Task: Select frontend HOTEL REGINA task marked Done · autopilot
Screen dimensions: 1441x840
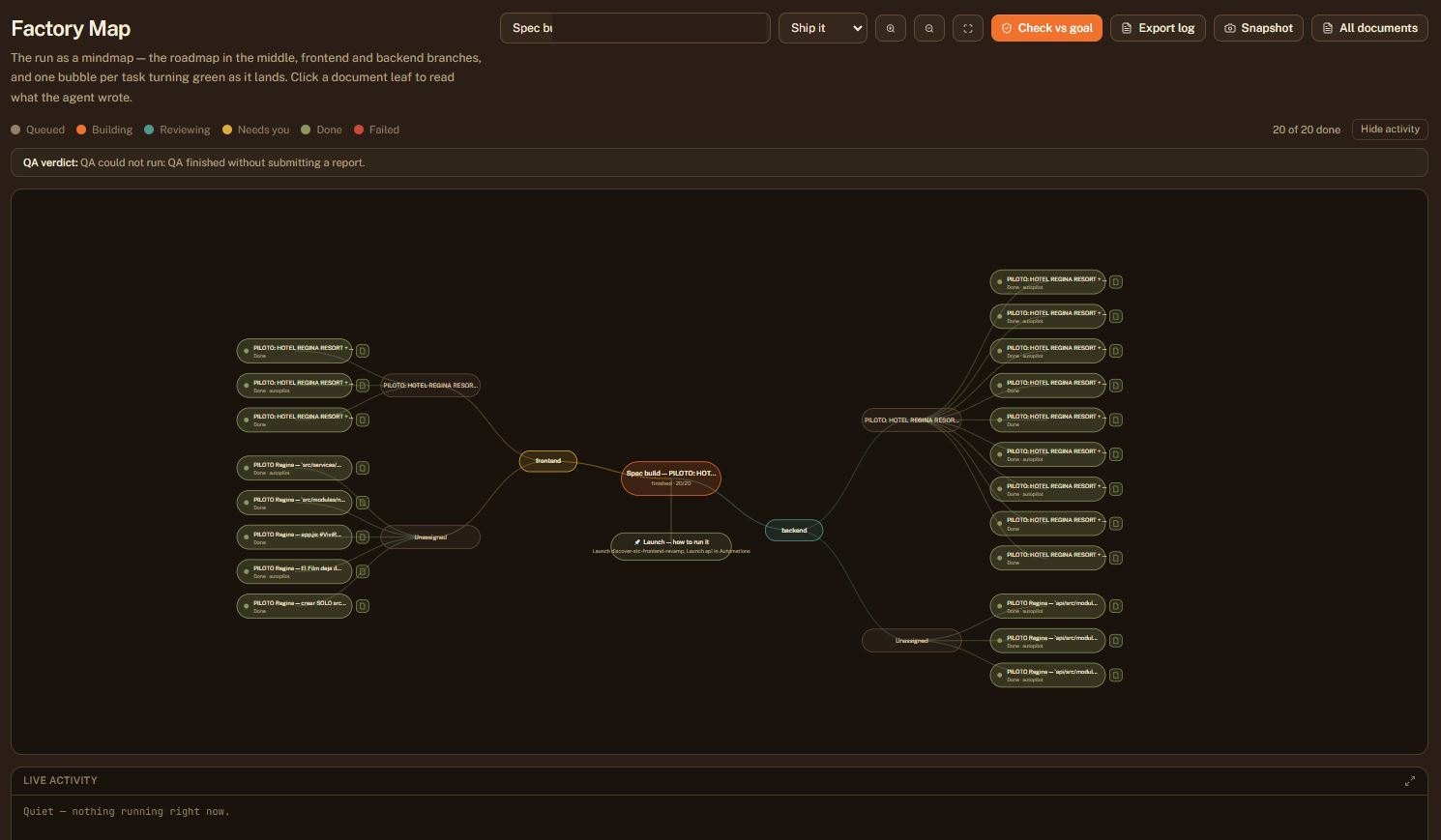Action: (294, 386)
